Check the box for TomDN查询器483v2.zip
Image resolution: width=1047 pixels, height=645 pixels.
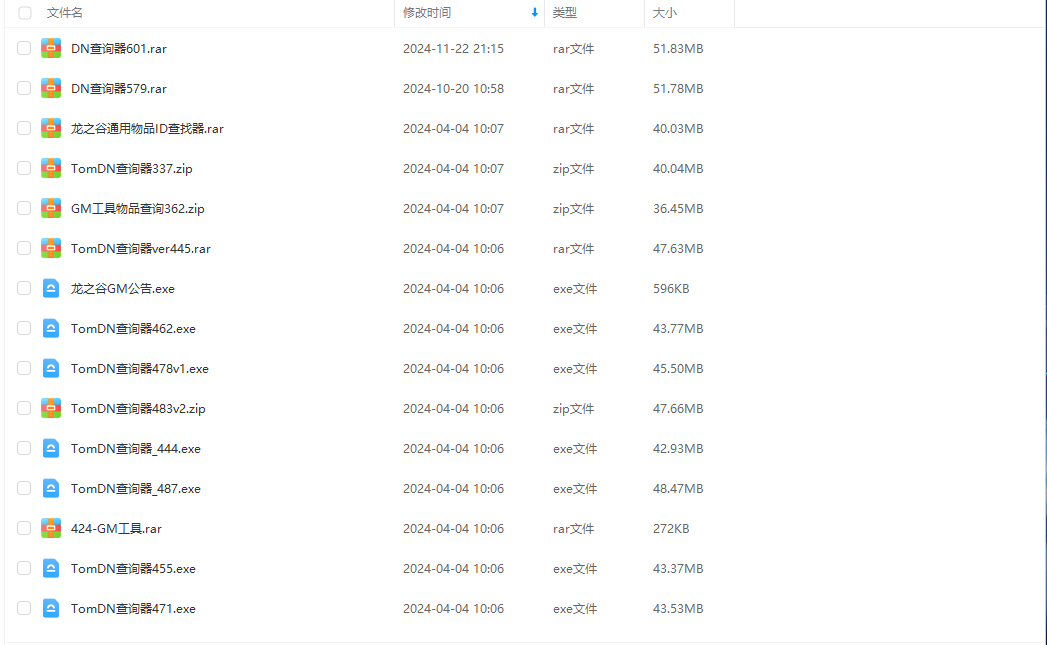pos(24,408)
